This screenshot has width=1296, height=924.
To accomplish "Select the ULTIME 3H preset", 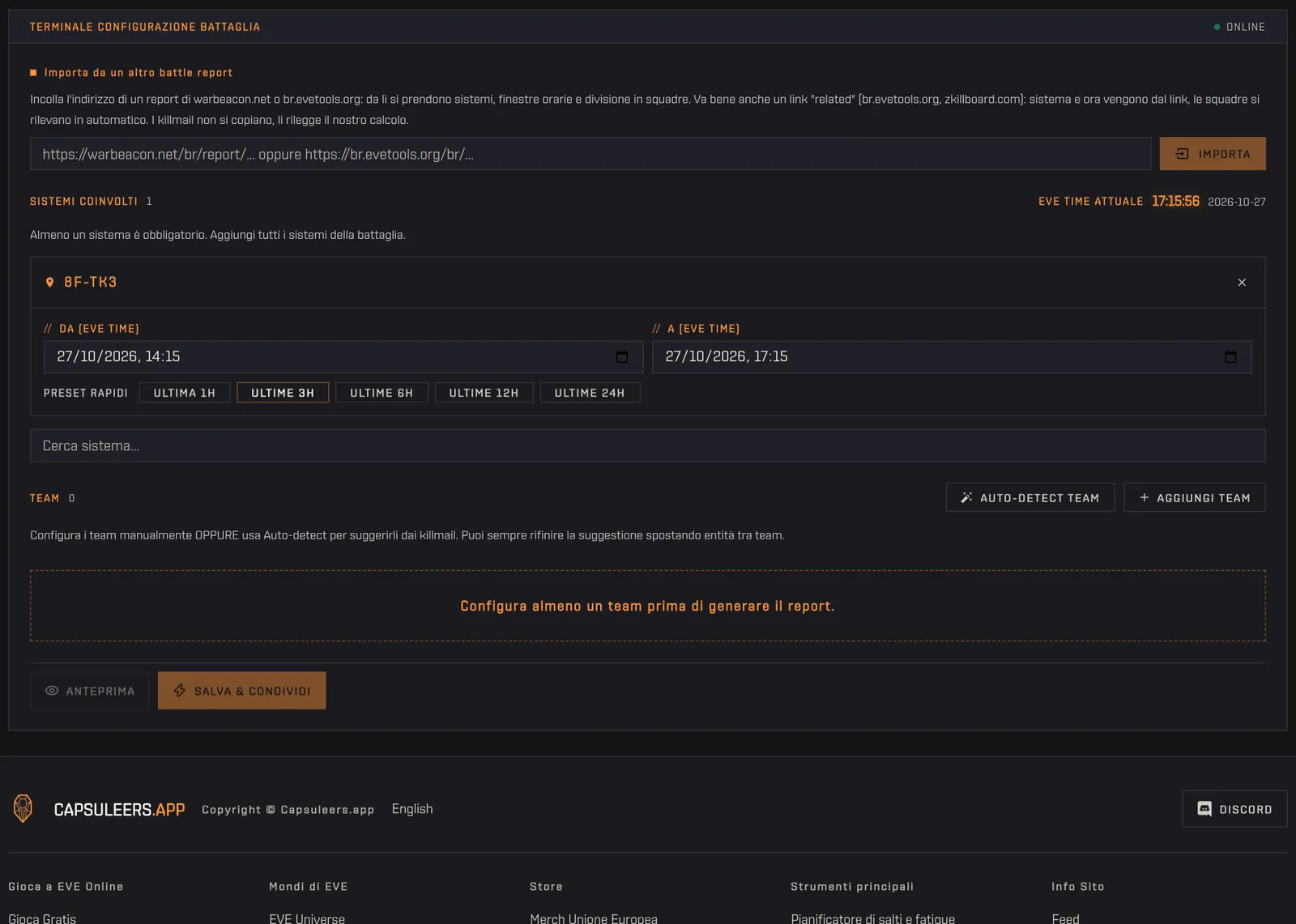I will point(283,393).
